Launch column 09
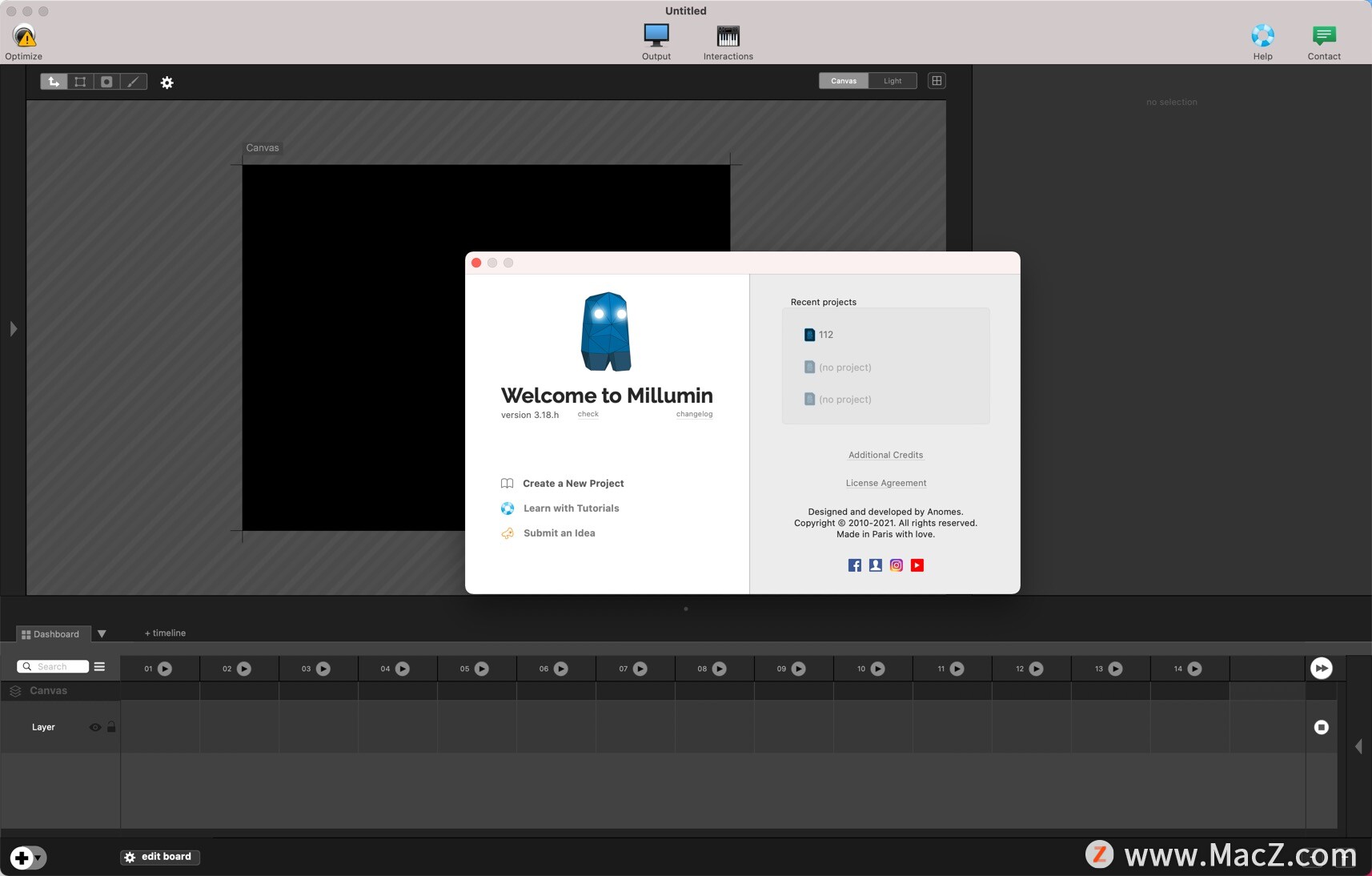 pos(799,669)
